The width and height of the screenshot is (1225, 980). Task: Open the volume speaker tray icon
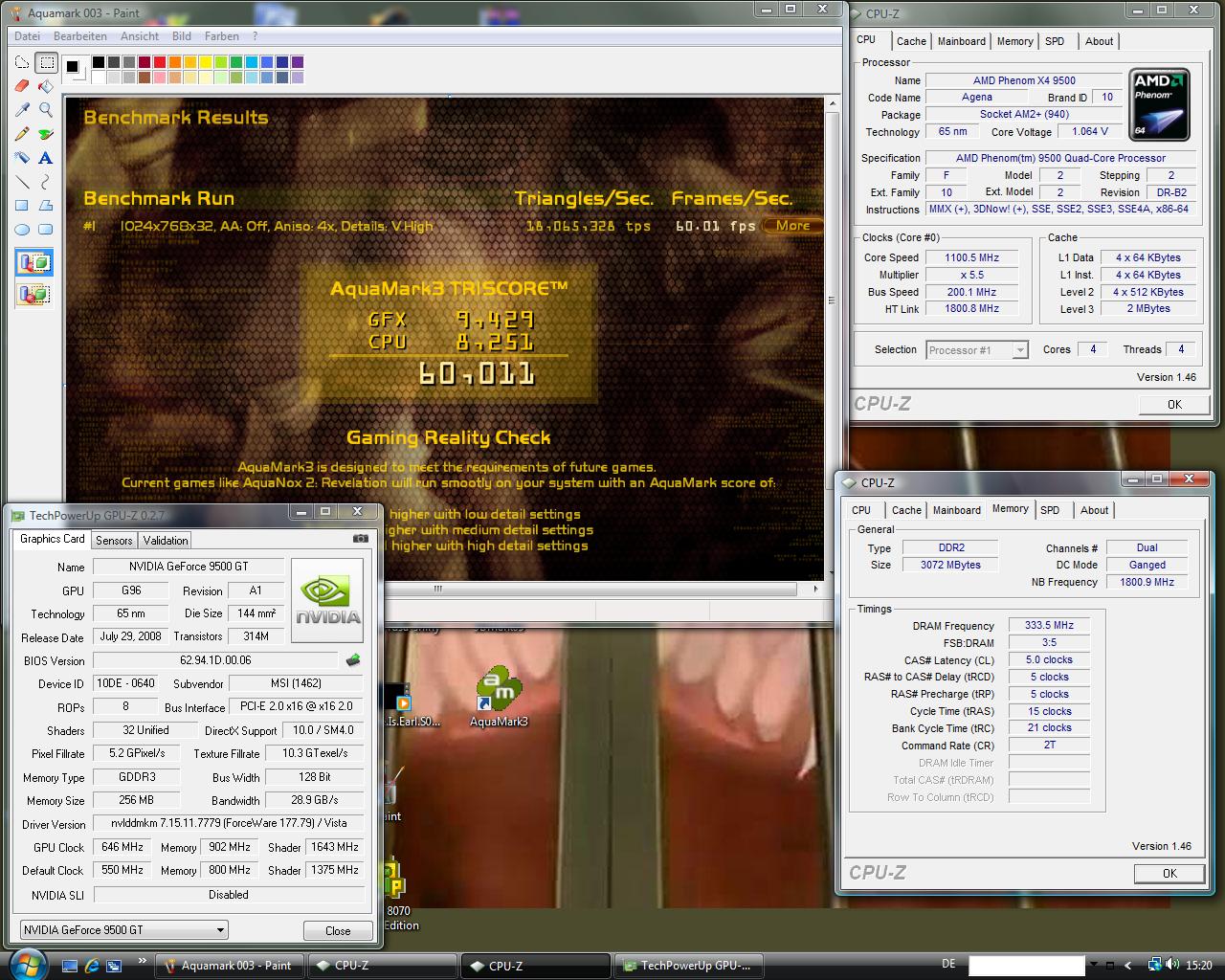1172,966
